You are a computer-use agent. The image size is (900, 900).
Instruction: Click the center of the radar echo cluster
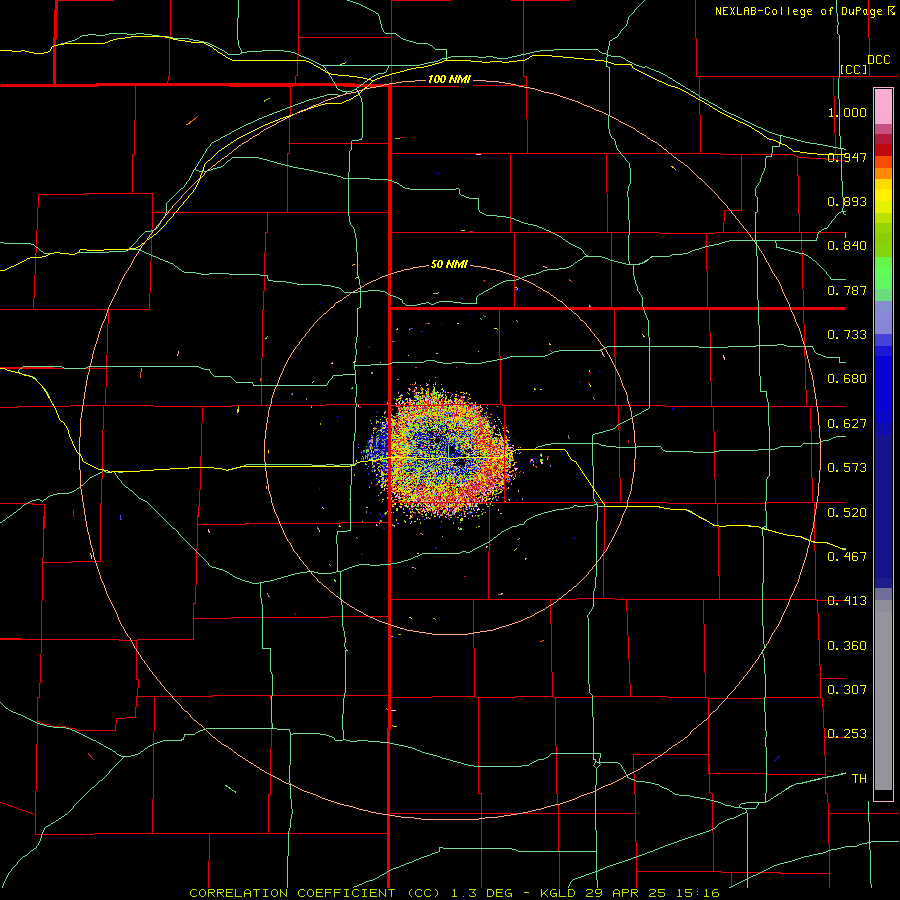(x=442, y=451)
